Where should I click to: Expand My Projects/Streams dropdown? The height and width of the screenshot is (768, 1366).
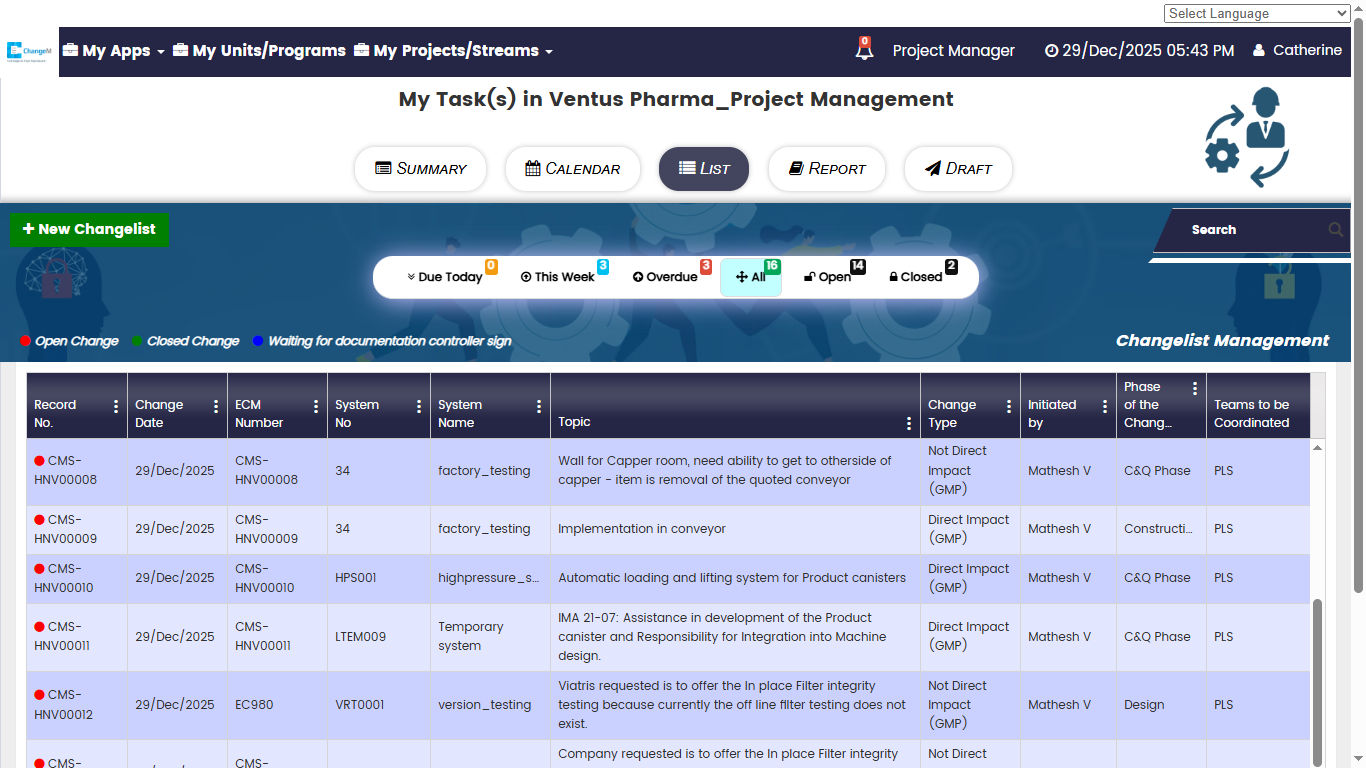coord(453,51)
